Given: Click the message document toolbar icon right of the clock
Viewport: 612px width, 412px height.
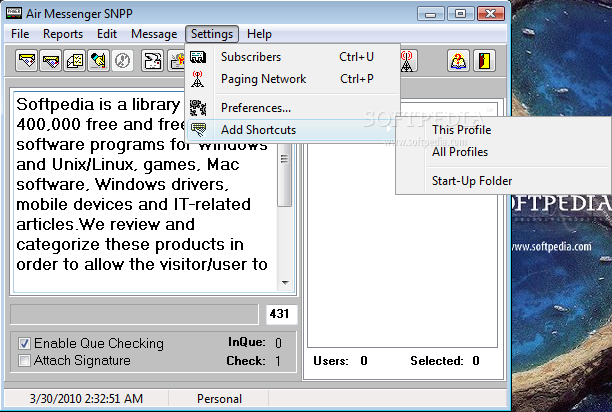Looking at the screenshot, I should (152, 60).
